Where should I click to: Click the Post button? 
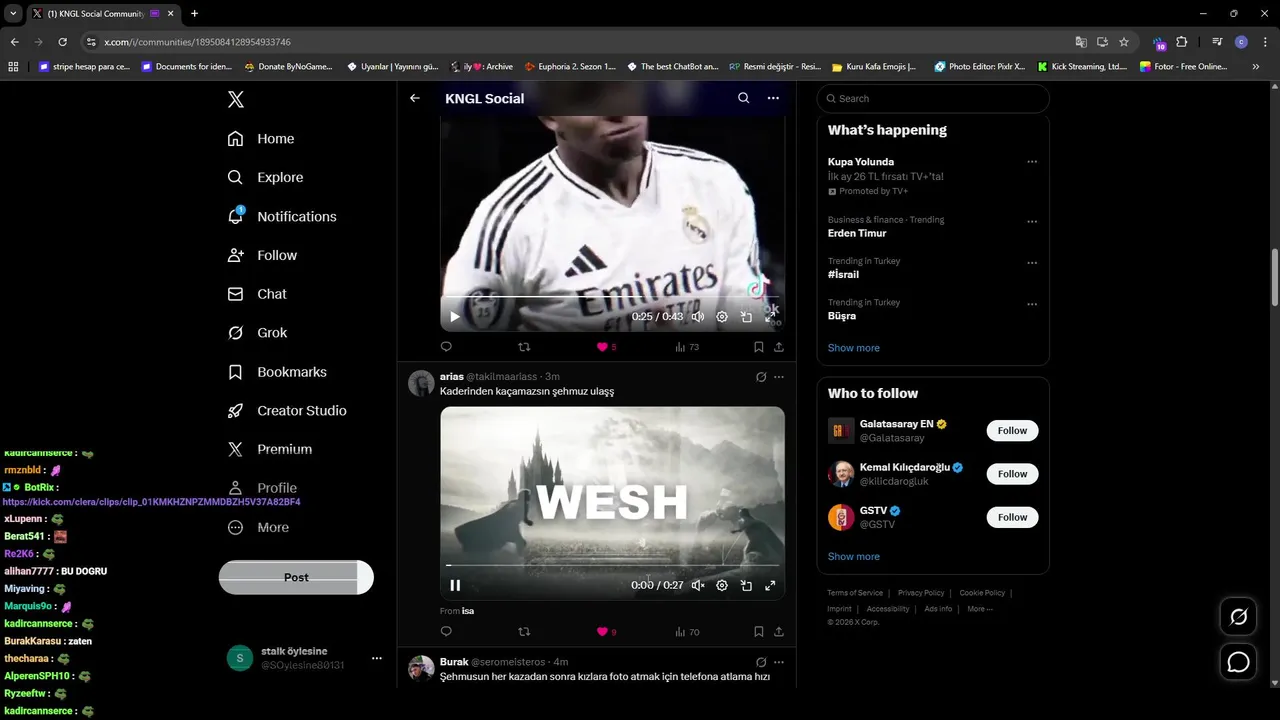point(296,577)
